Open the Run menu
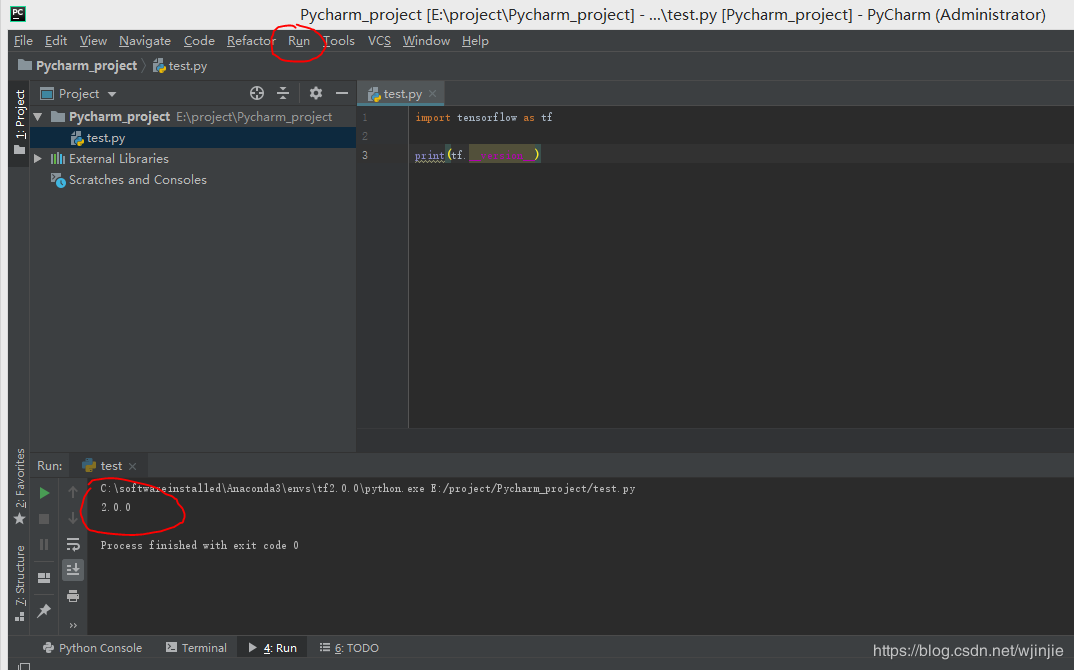This screenshot has height=670, width=1074. click(299, 41)
